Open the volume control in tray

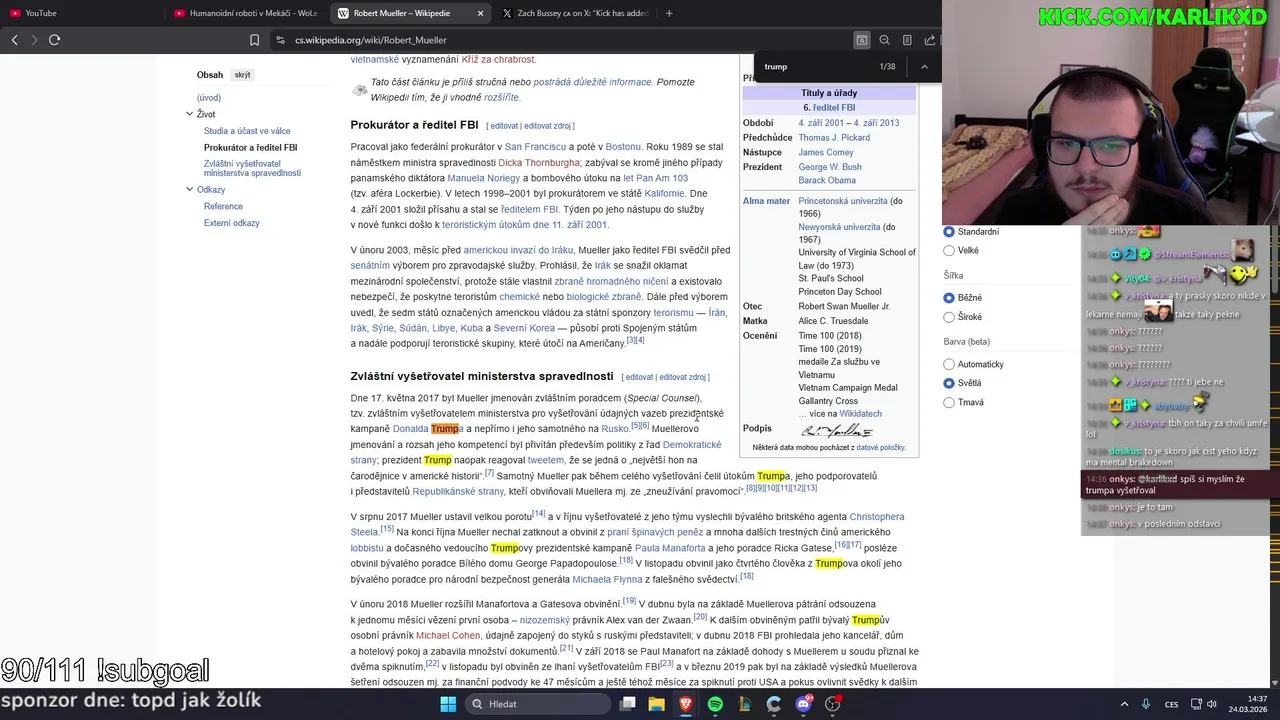click(1211, 704)
